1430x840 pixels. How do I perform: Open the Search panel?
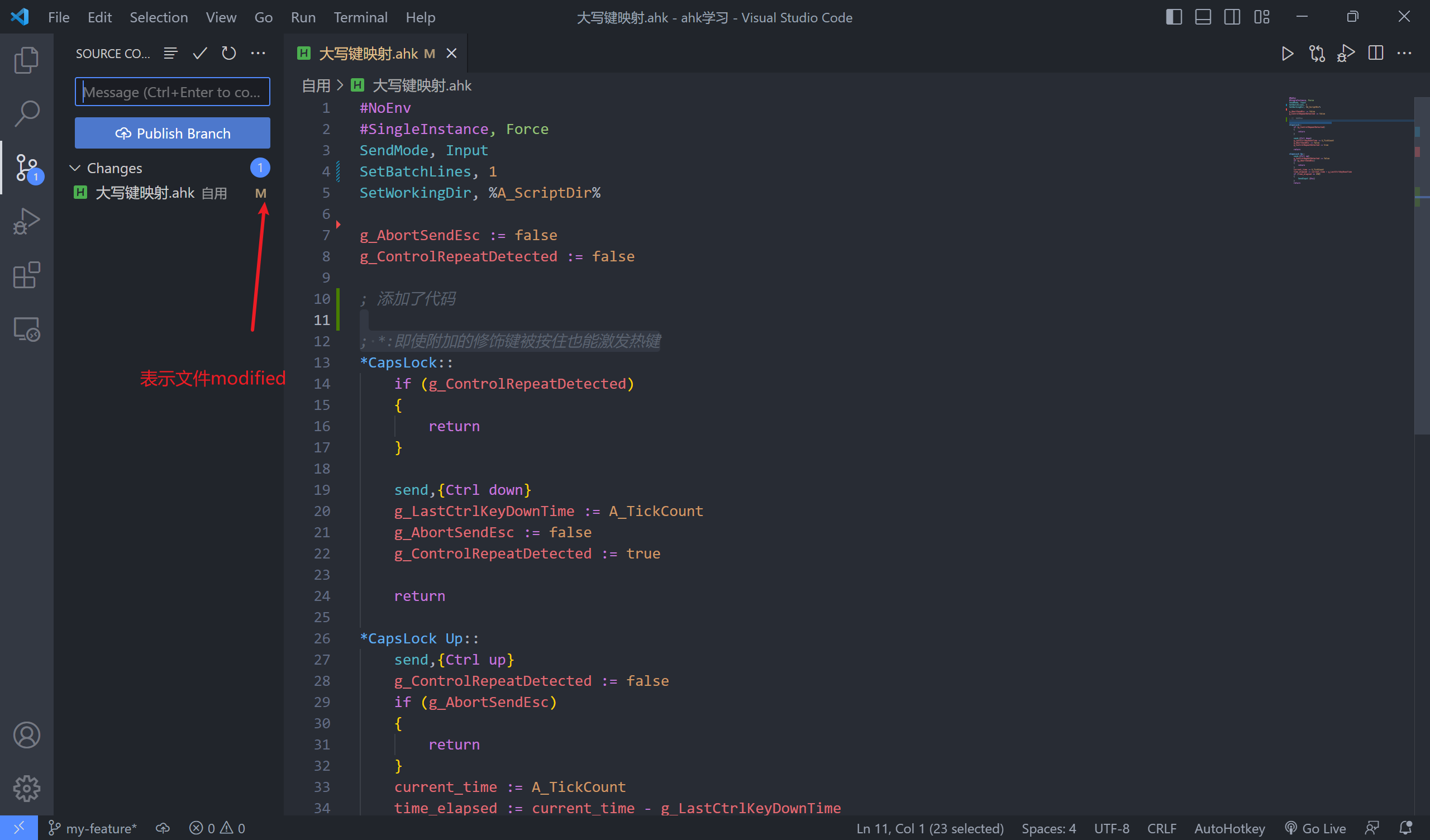[x=26, y=112]
